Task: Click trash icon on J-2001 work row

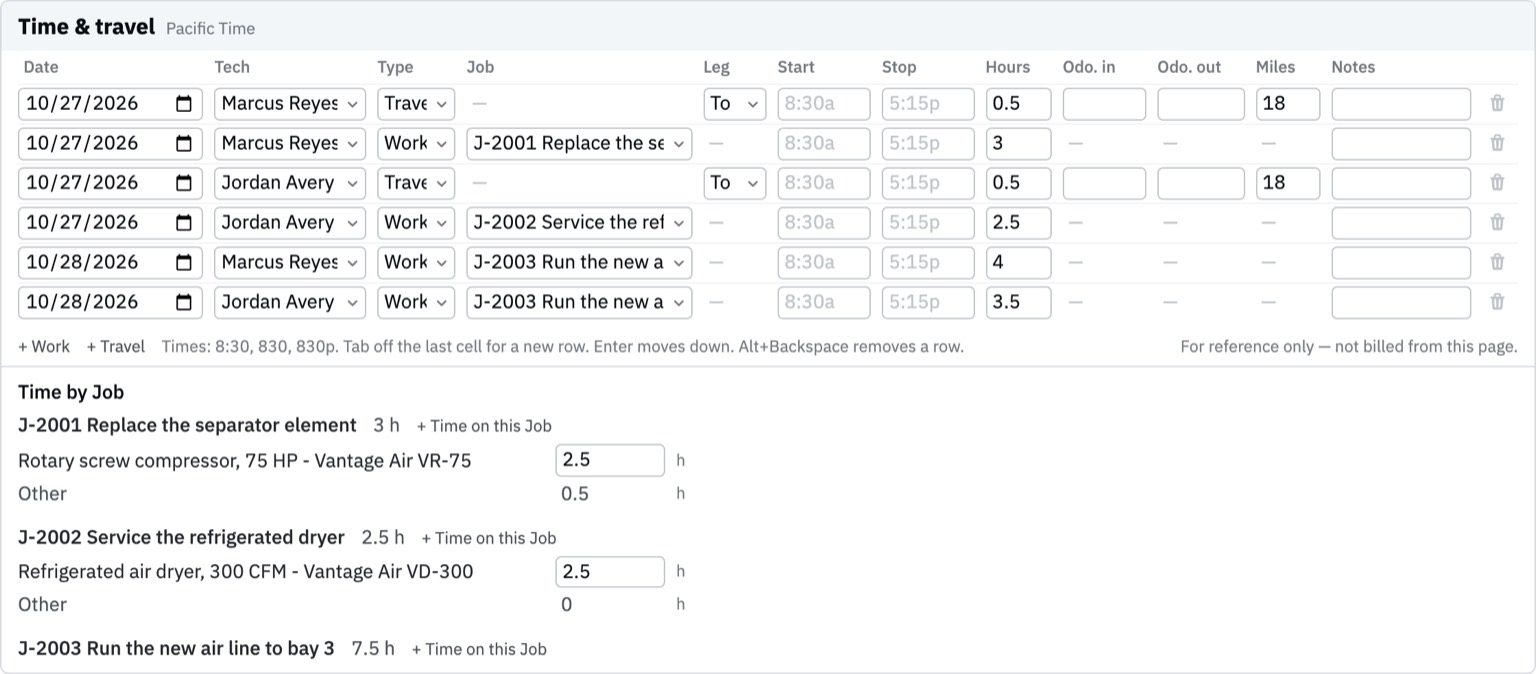Action: click(1497, 143)
